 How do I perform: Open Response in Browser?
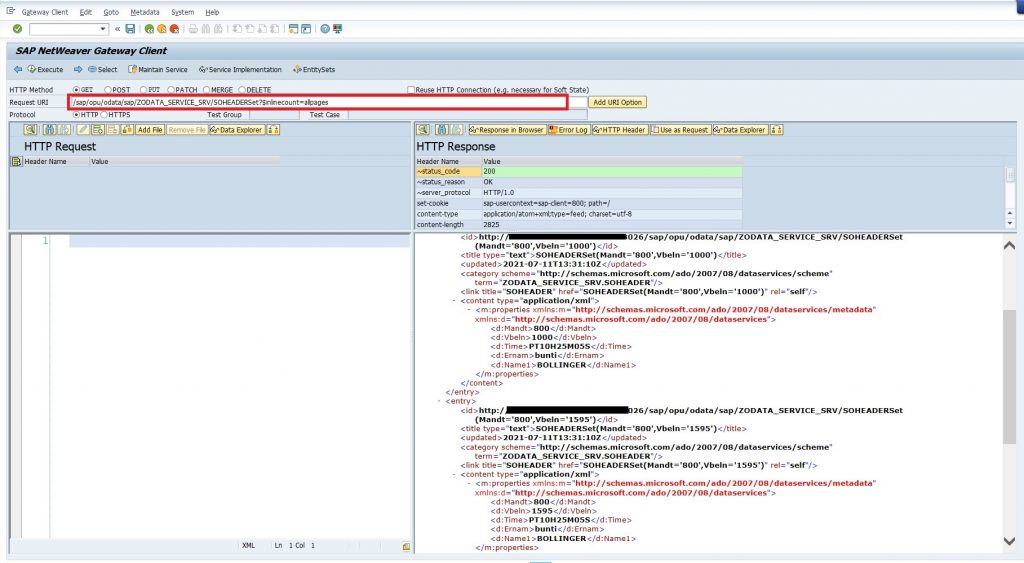coord(507,129)
